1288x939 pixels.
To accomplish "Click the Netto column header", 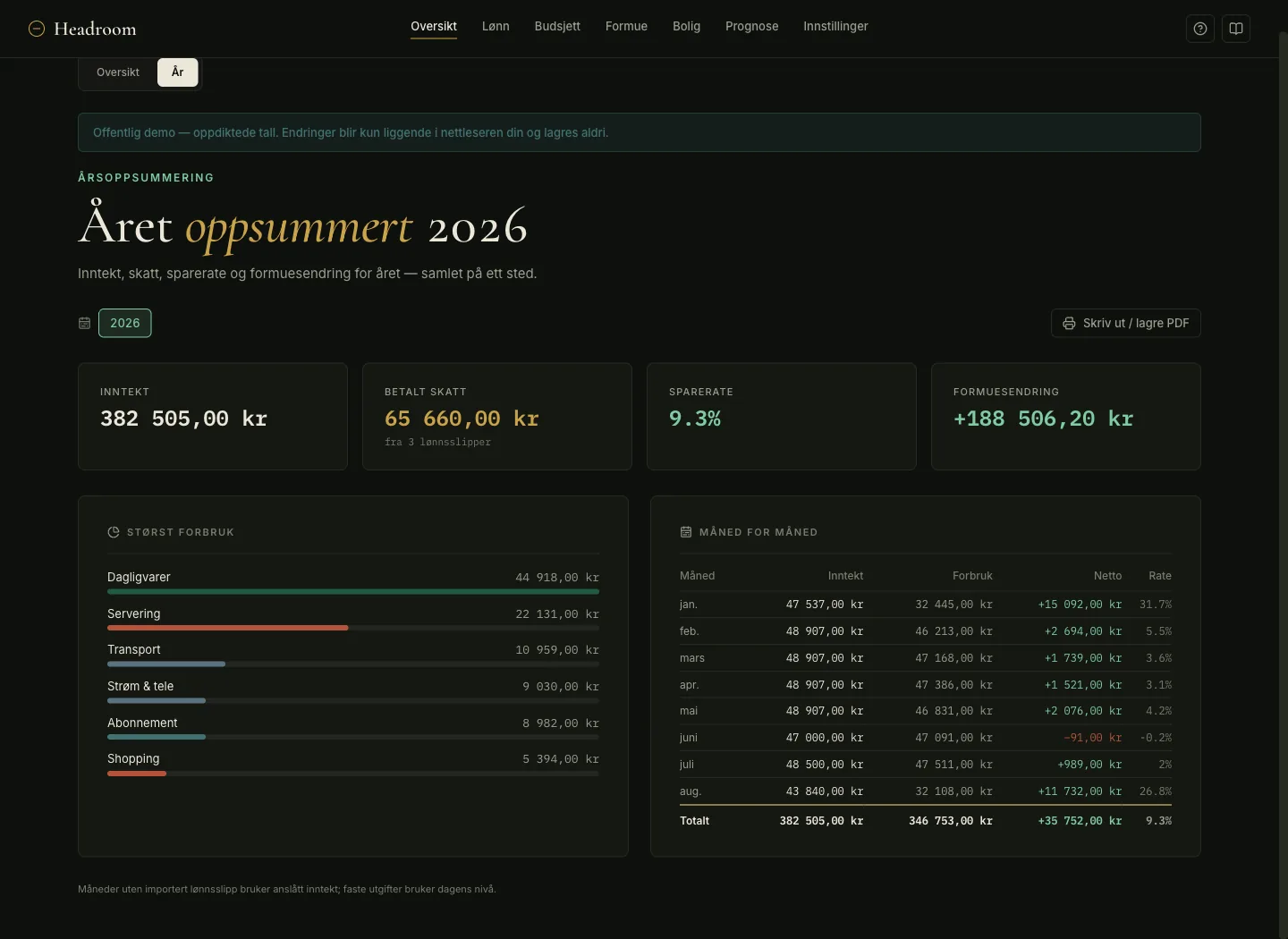I will tap(1107, 576).
